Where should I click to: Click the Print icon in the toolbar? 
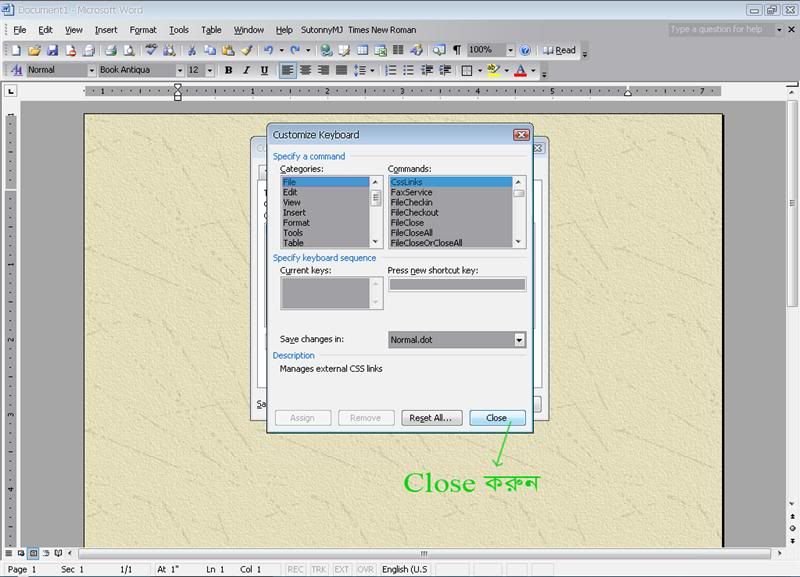[111, 50]
